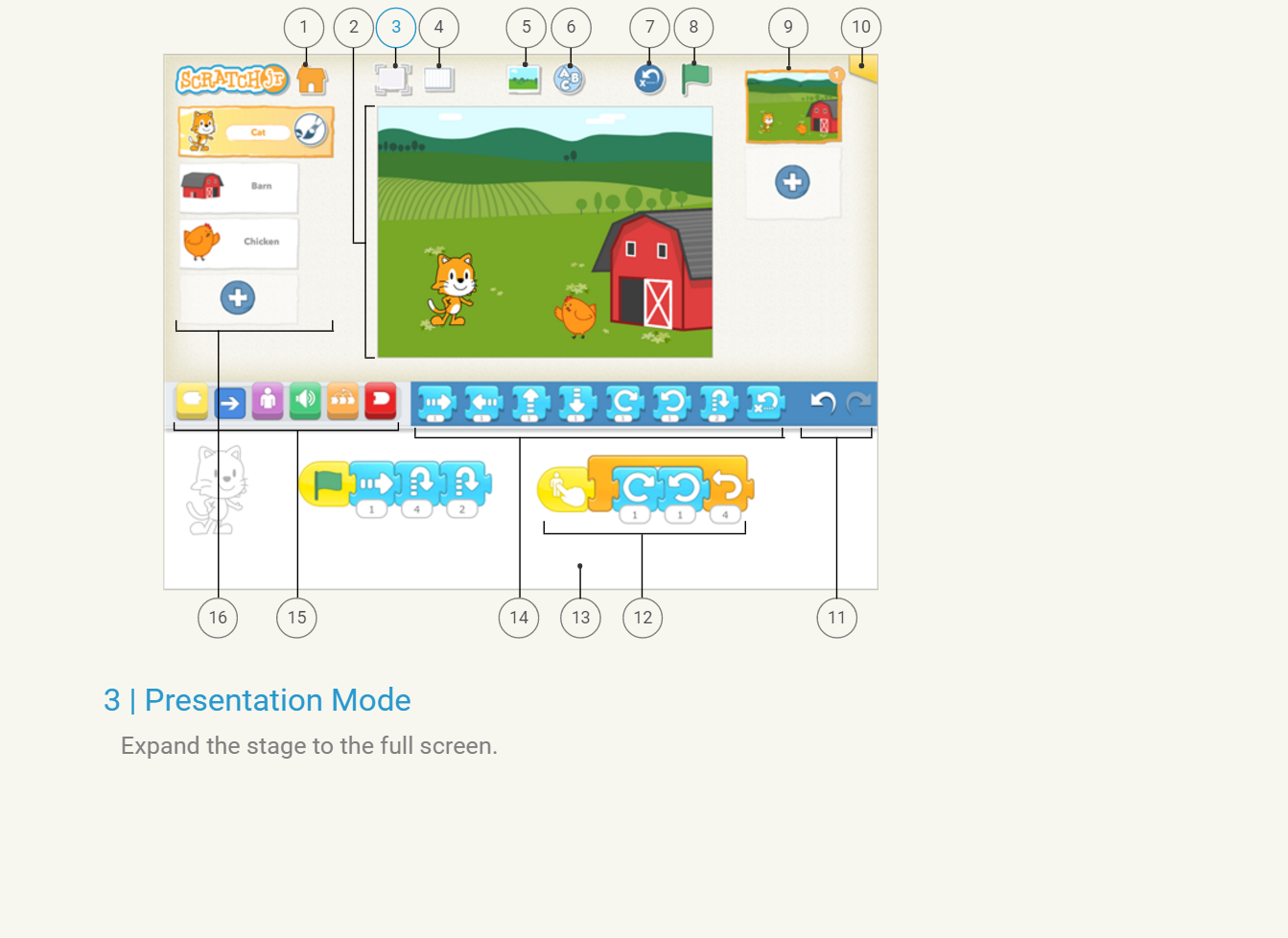Open the green Sound blocks category

tap(305, 402)
